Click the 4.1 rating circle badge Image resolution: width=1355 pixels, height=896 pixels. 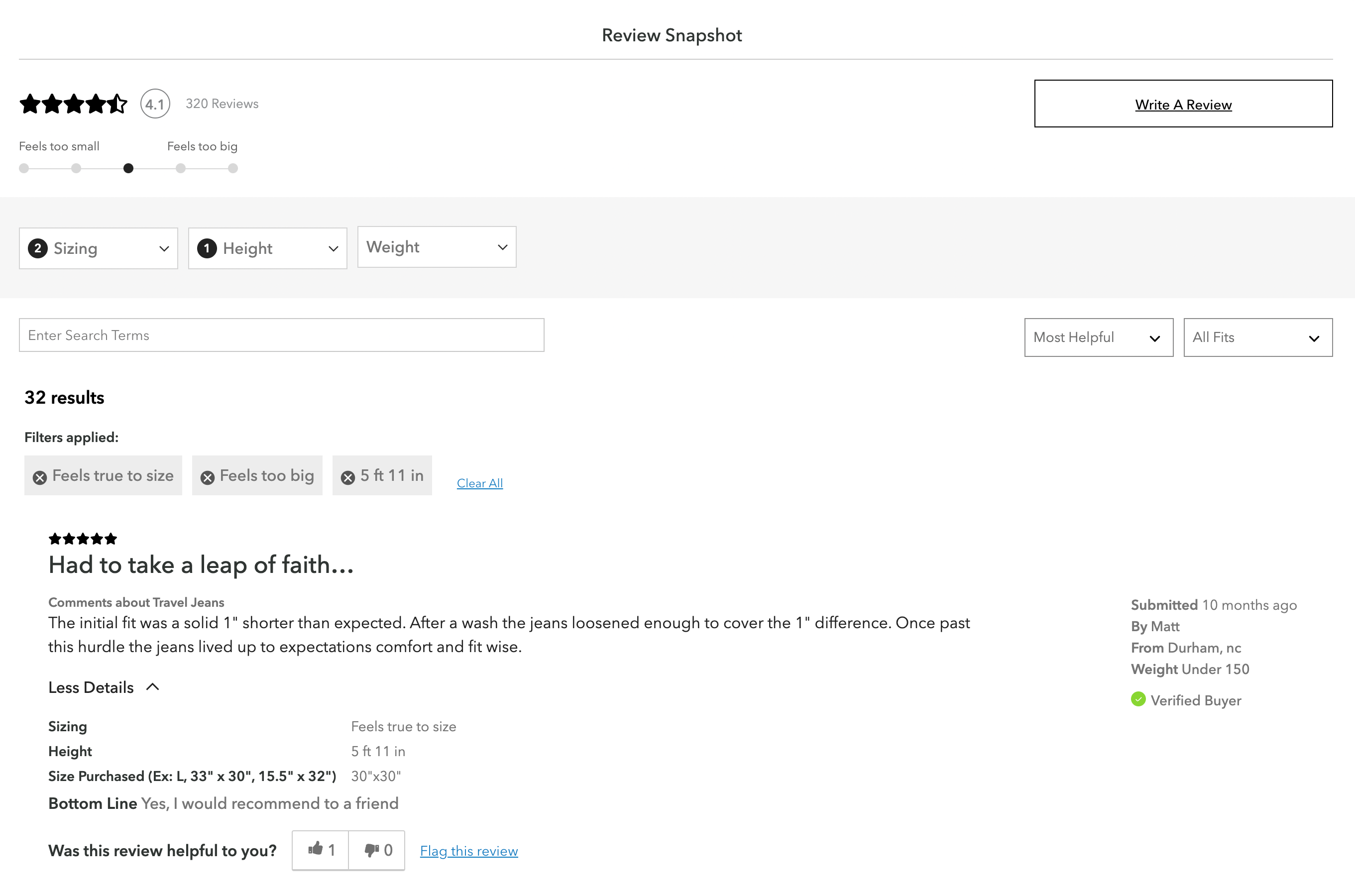(x=155, y=104)
